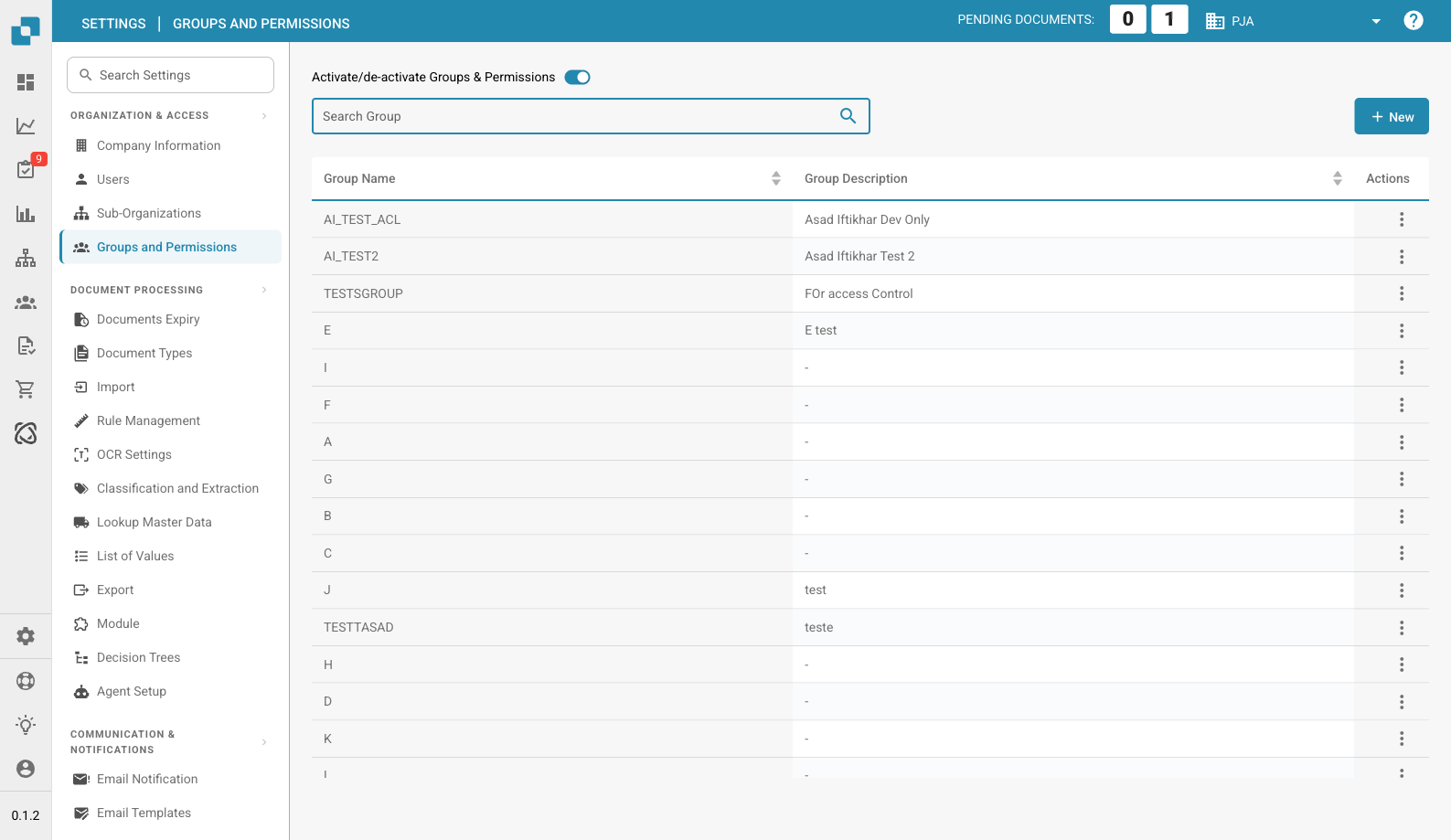
Task: Toggle Activate/de-activate Groups & Permissions switch
Action: pos(577,78)
